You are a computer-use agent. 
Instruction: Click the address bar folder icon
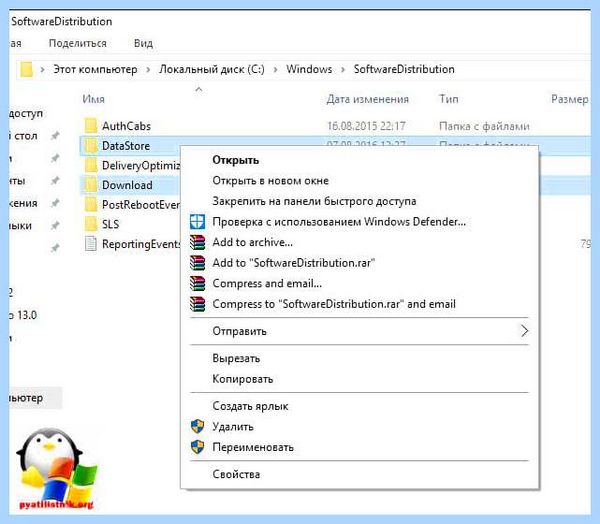click(26, 69)
